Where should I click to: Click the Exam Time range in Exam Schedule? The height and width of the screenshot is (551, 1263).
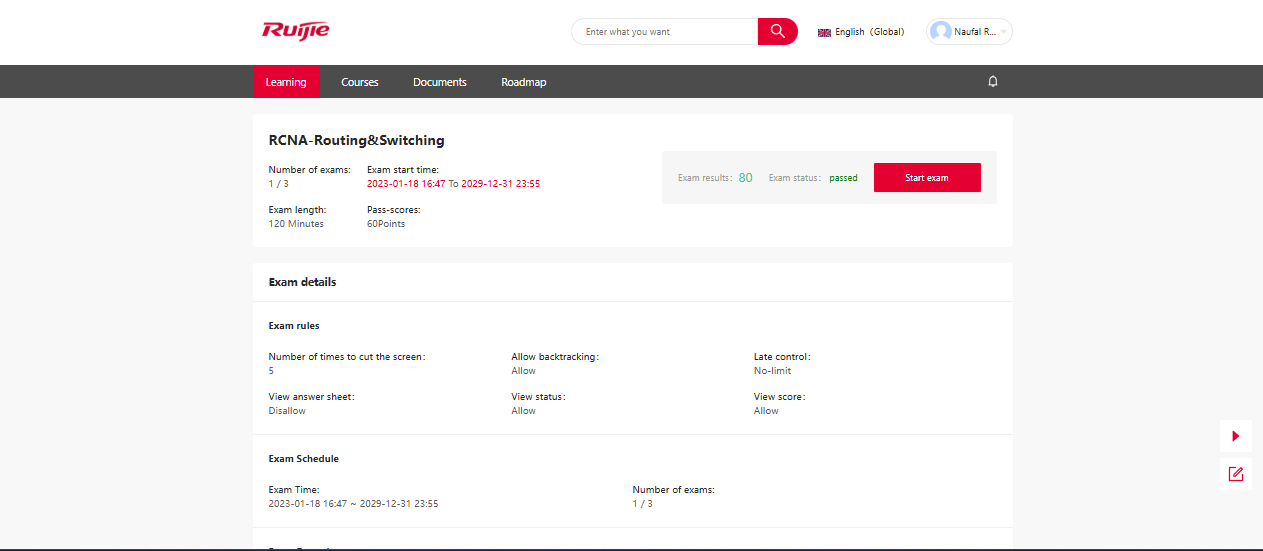pyautogui.click(x=353, y=504)
